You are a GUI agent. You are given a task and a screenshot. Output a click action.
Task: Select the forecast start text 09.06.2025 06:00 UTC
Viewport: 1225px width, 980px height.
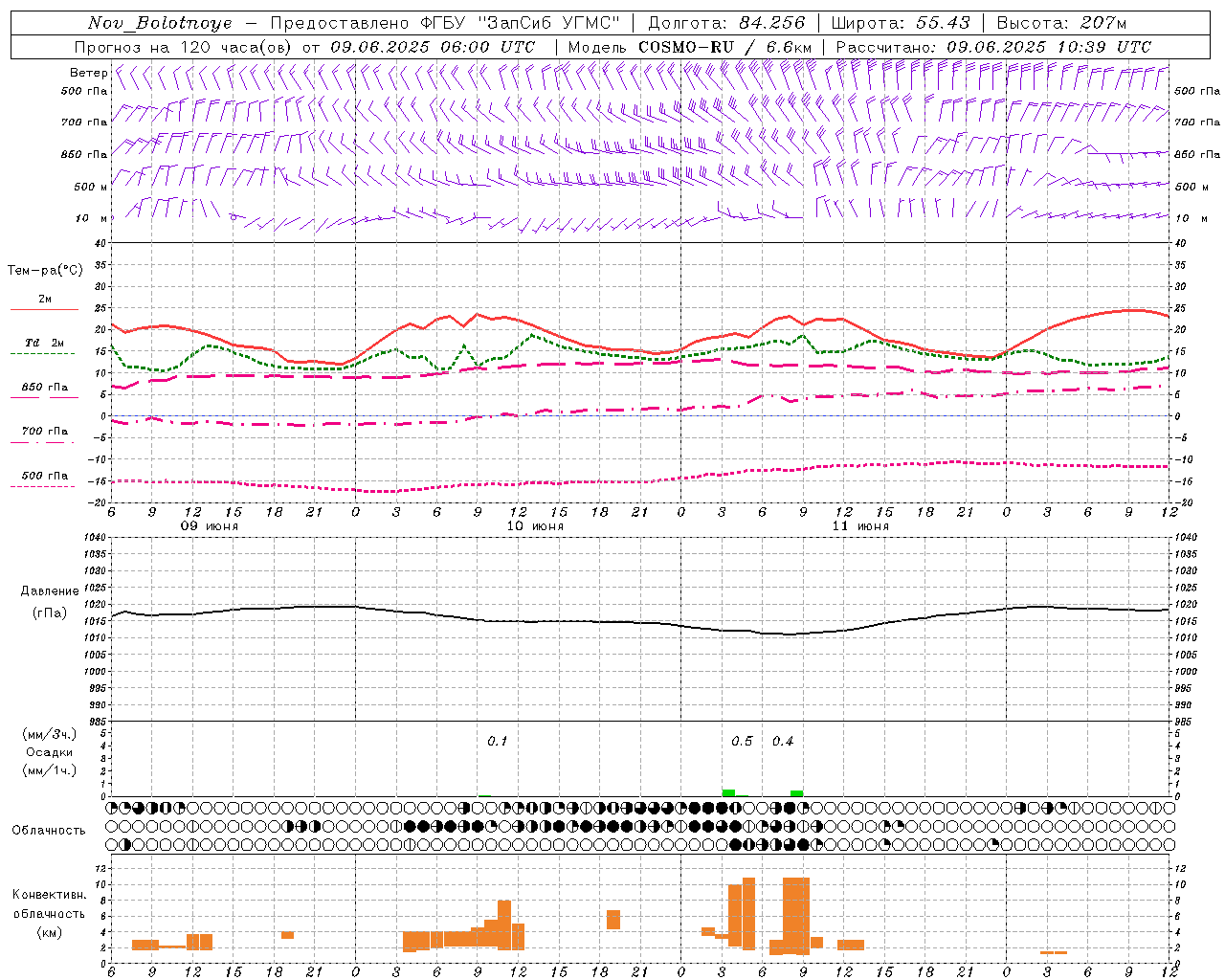pos(433,47)
